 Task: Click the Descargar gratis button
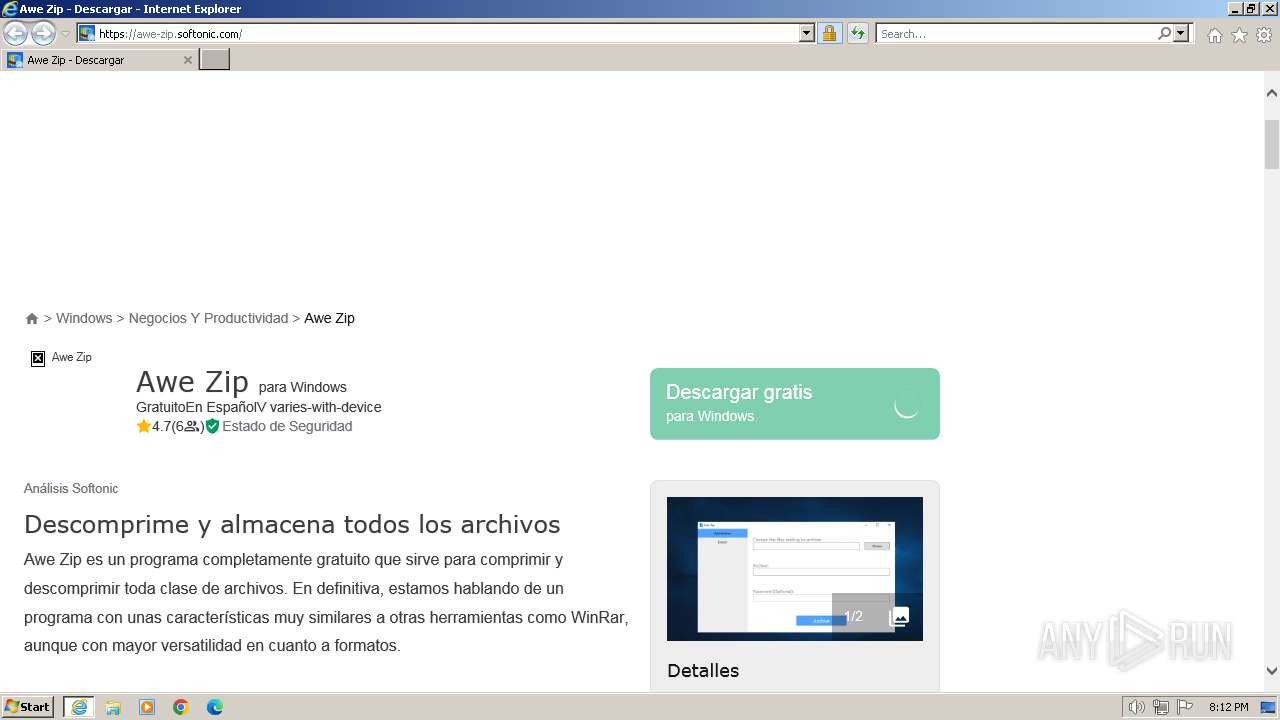click(795, 404)
